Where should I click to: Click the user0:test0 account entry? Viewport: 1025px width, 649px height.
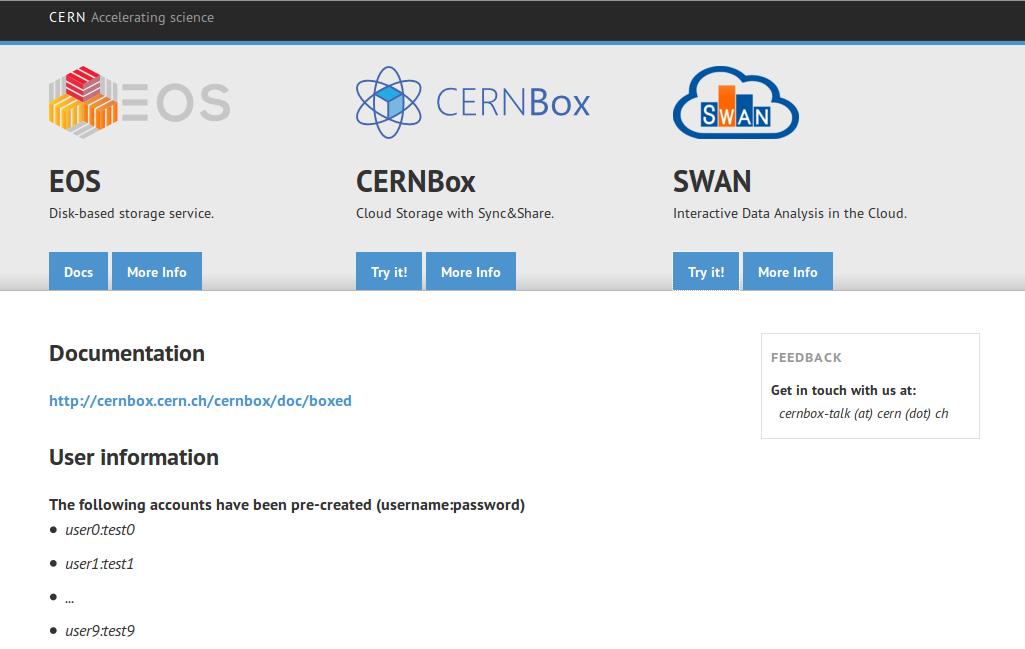click(100, 530)
